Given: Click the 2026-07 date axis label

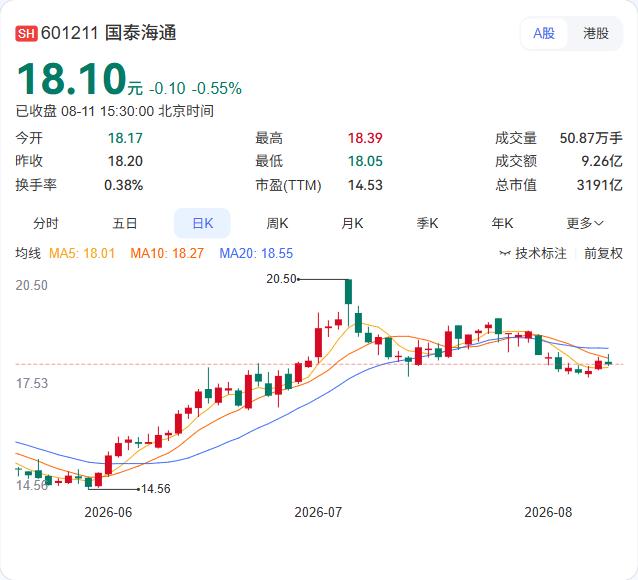Looking at the screenshot, I should point(318,512).
